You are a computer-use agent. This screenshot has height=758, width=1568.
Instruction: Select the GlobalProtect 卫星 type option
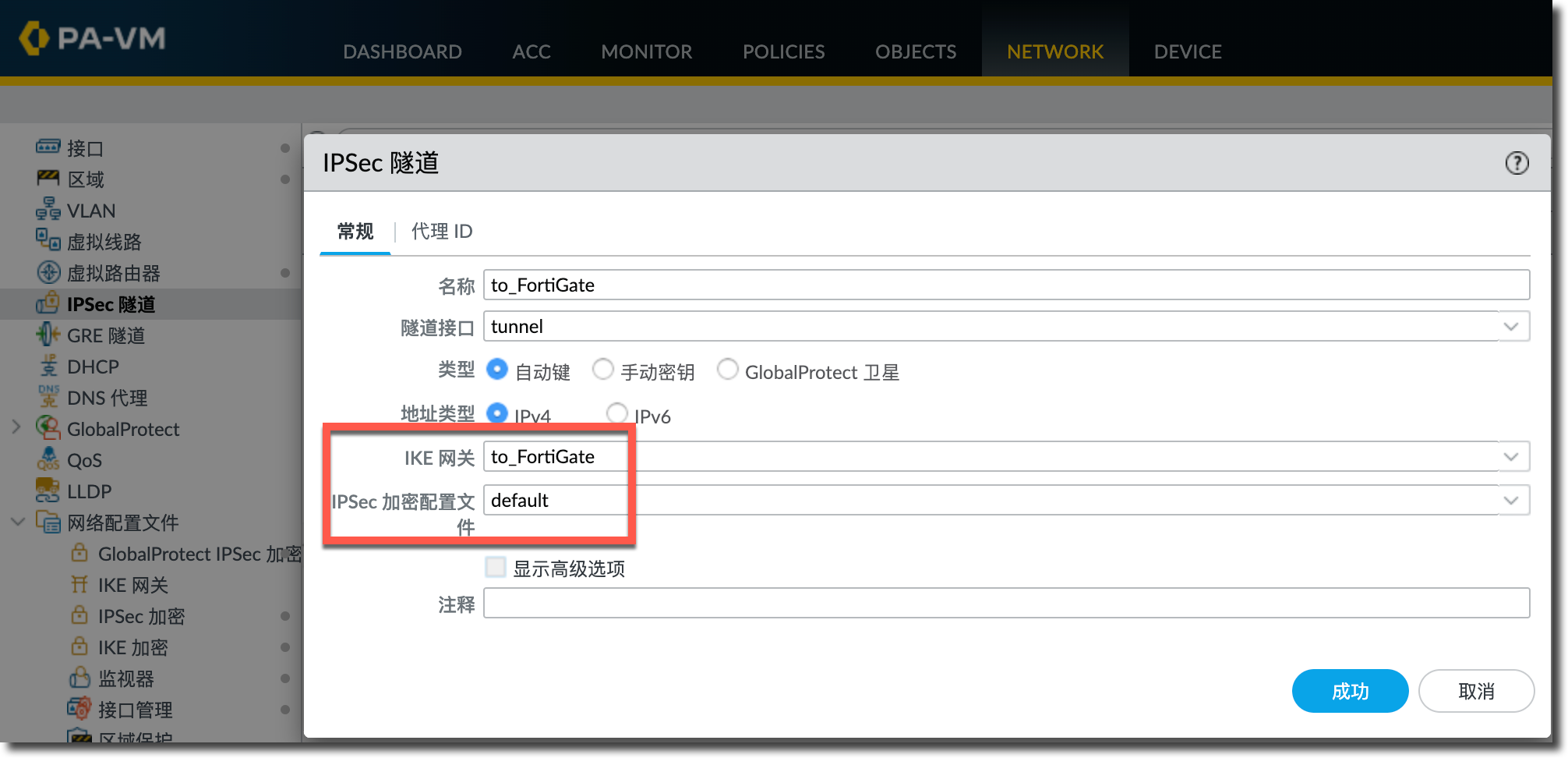coord(727,369)
